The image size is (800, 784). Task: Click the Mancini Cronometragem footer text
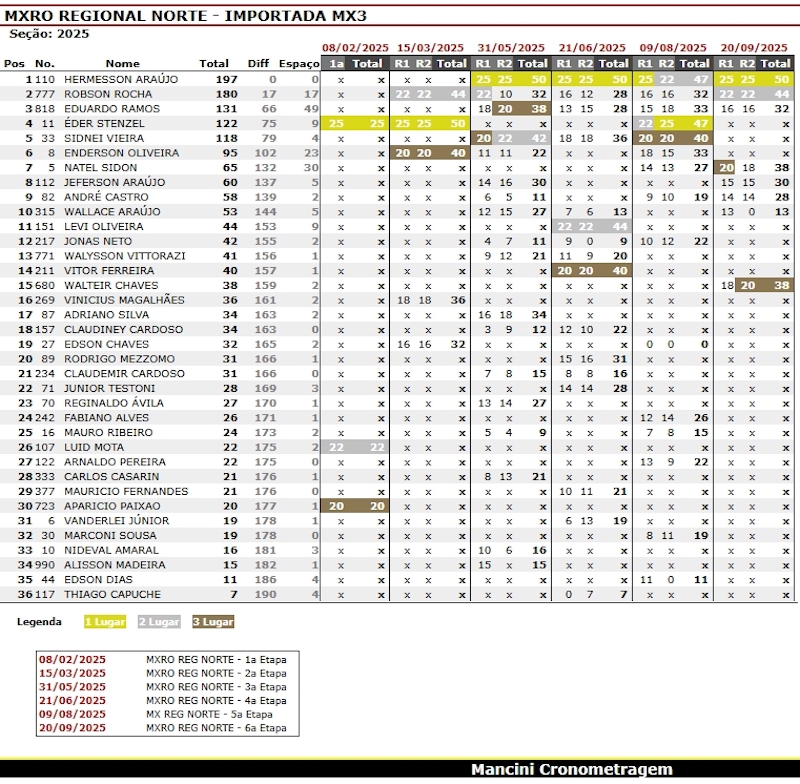[572, 770]
